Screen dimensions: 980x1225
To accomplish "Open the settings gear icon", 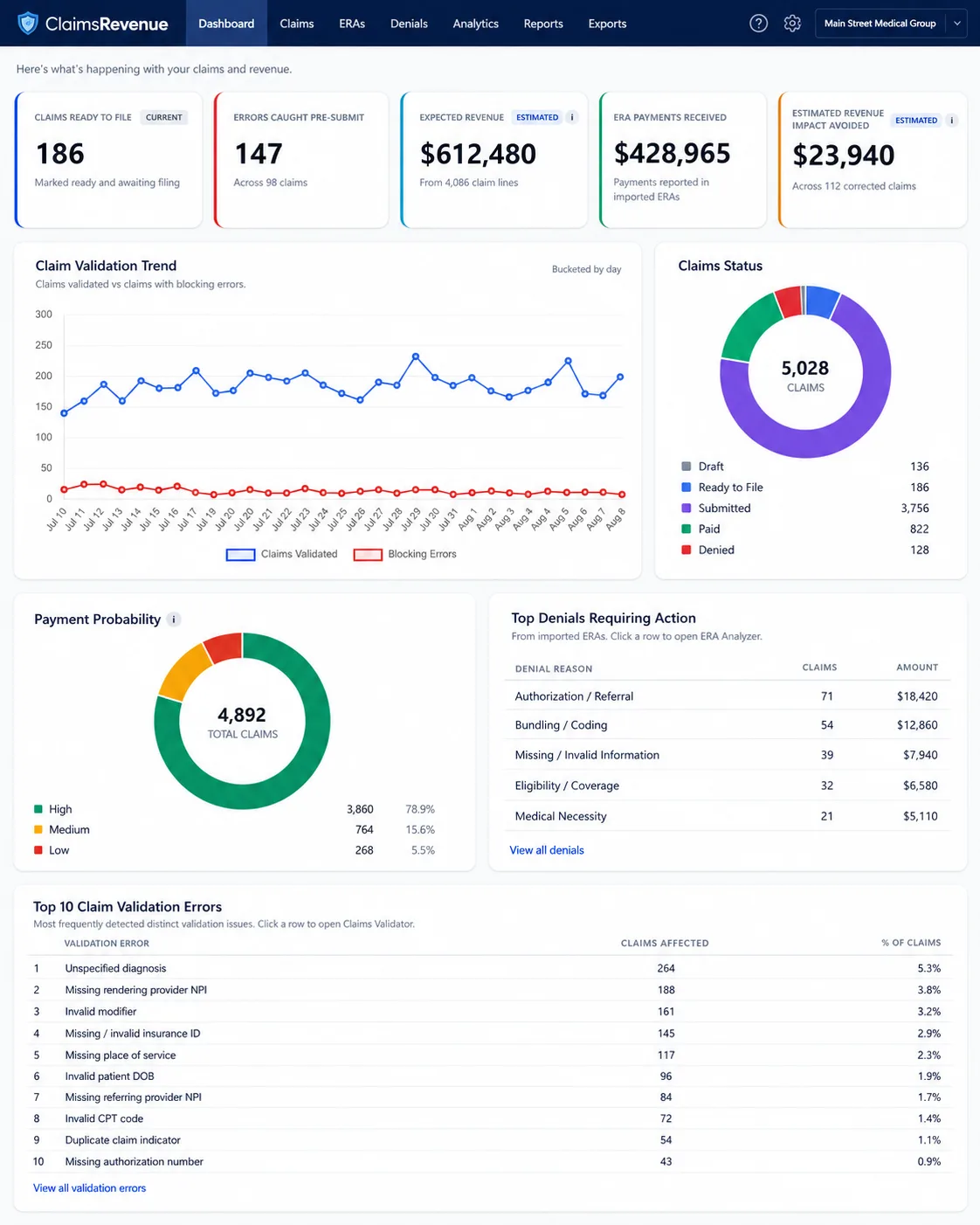I will point(792,24).
